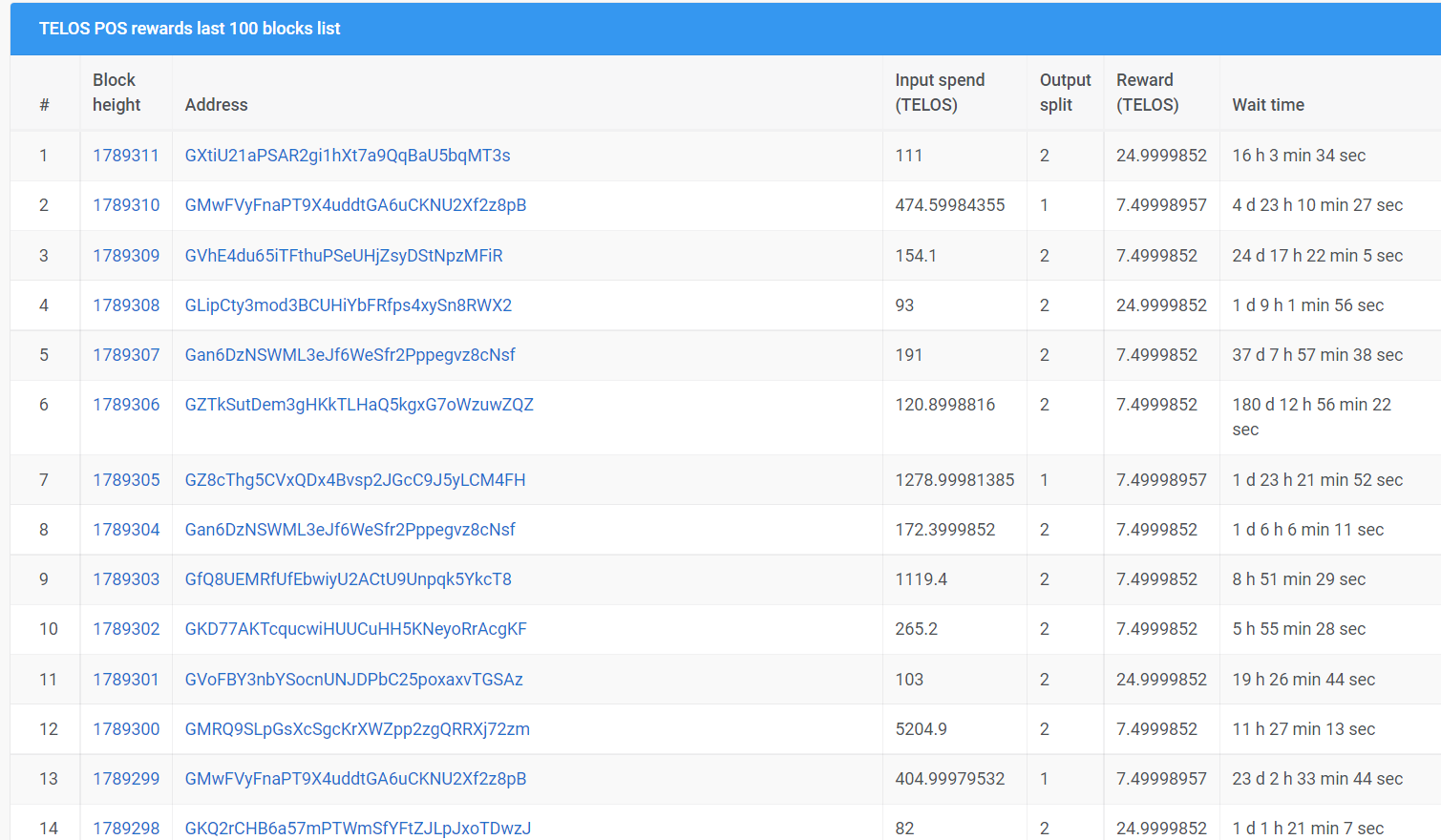Open block 1789309 details
The image size is (1441, 840).
tap(126, 256)
